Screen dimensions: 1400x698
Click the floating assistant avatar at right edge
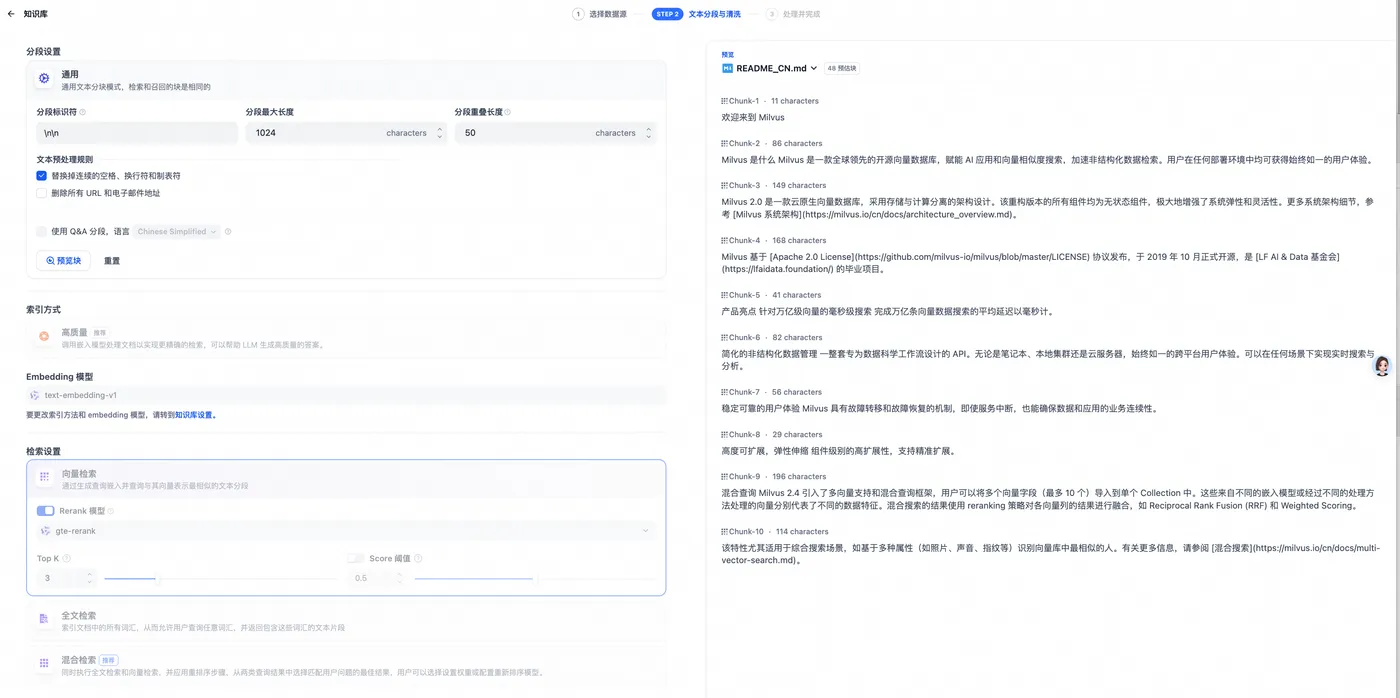[1382, 366]
